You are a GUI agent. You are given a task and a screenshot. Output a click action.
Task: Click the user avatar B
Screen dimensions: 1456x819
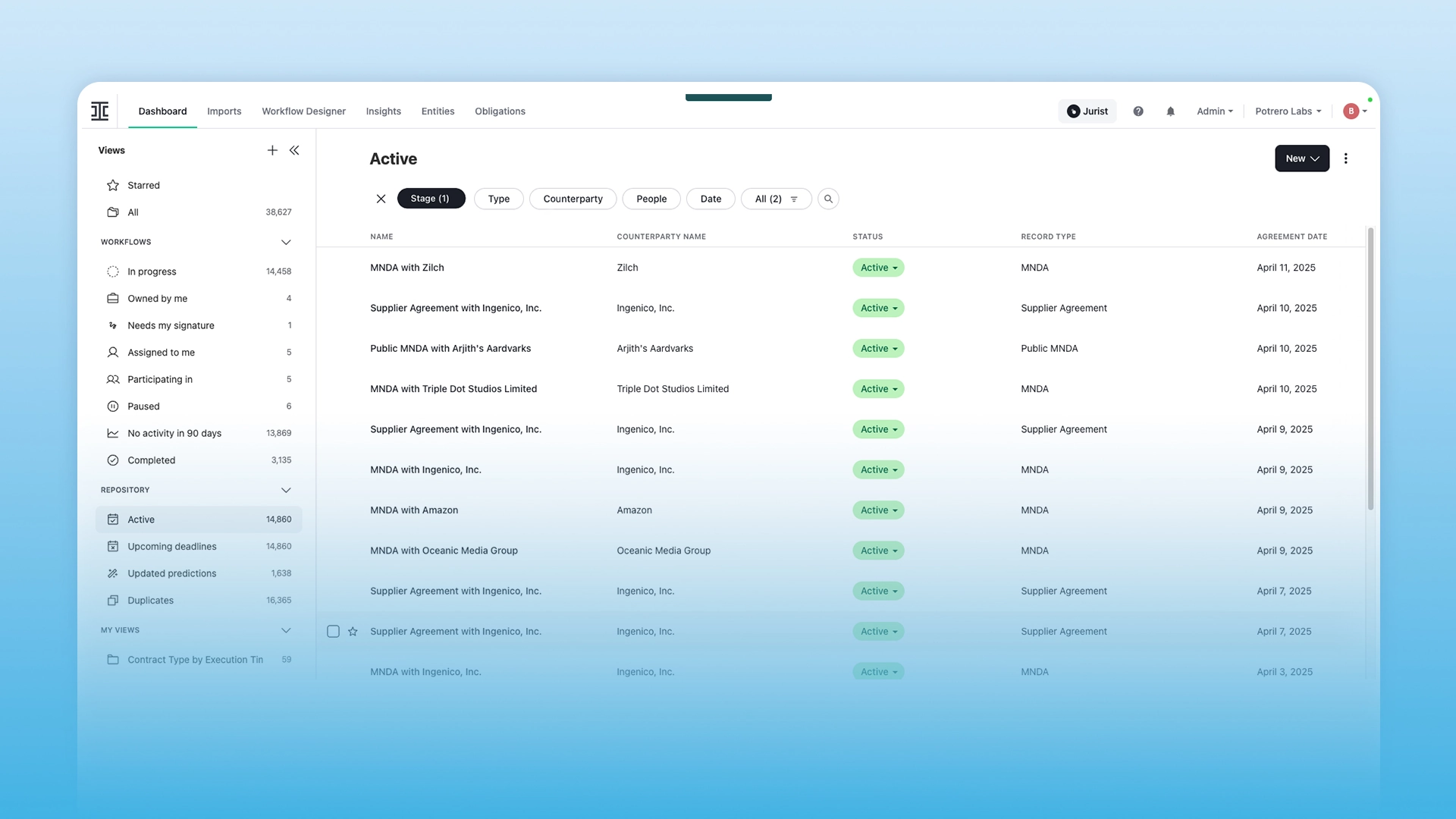(x=1351, y=111)
